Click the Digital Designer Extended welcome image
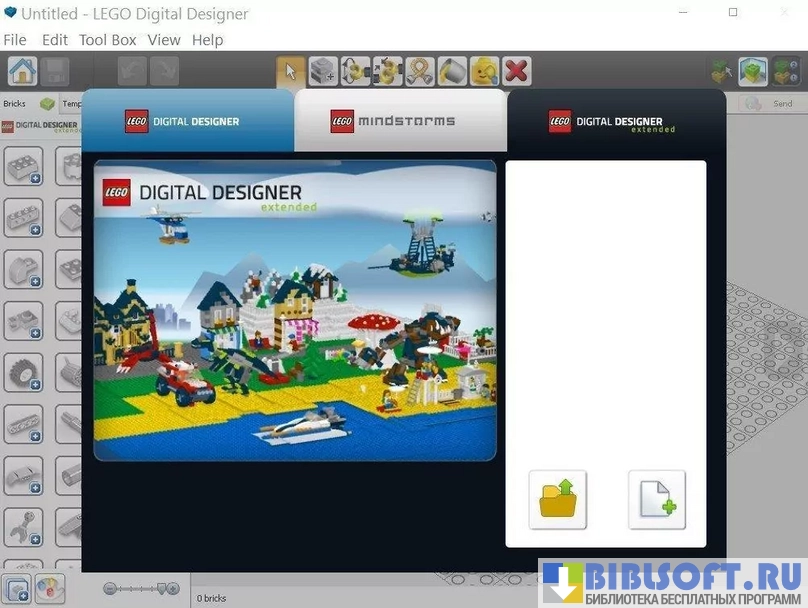Viewport: 808px width, 608px height. pos(295,310)
